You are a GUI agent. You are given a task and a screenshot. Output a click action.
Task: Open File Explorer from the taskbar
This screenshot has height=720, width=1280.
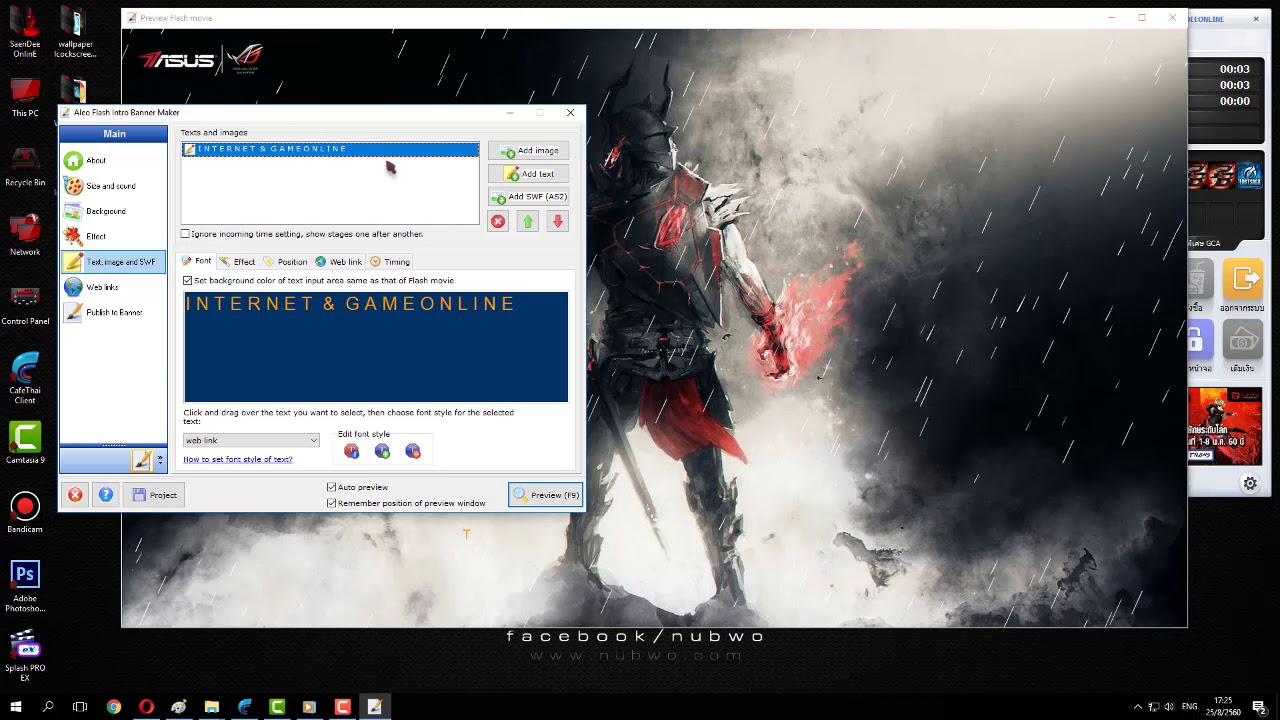[x=212, y=707]
